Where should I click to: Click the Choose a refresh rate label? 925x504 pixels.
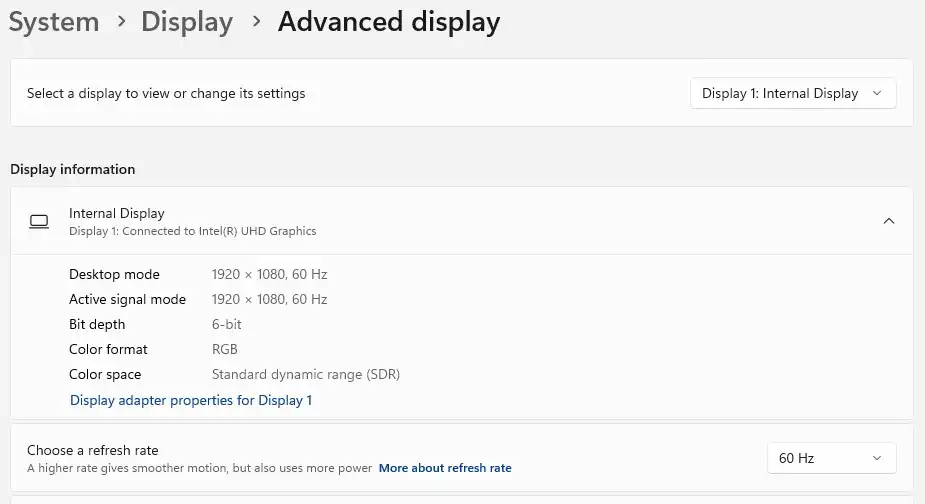[93, 450]
